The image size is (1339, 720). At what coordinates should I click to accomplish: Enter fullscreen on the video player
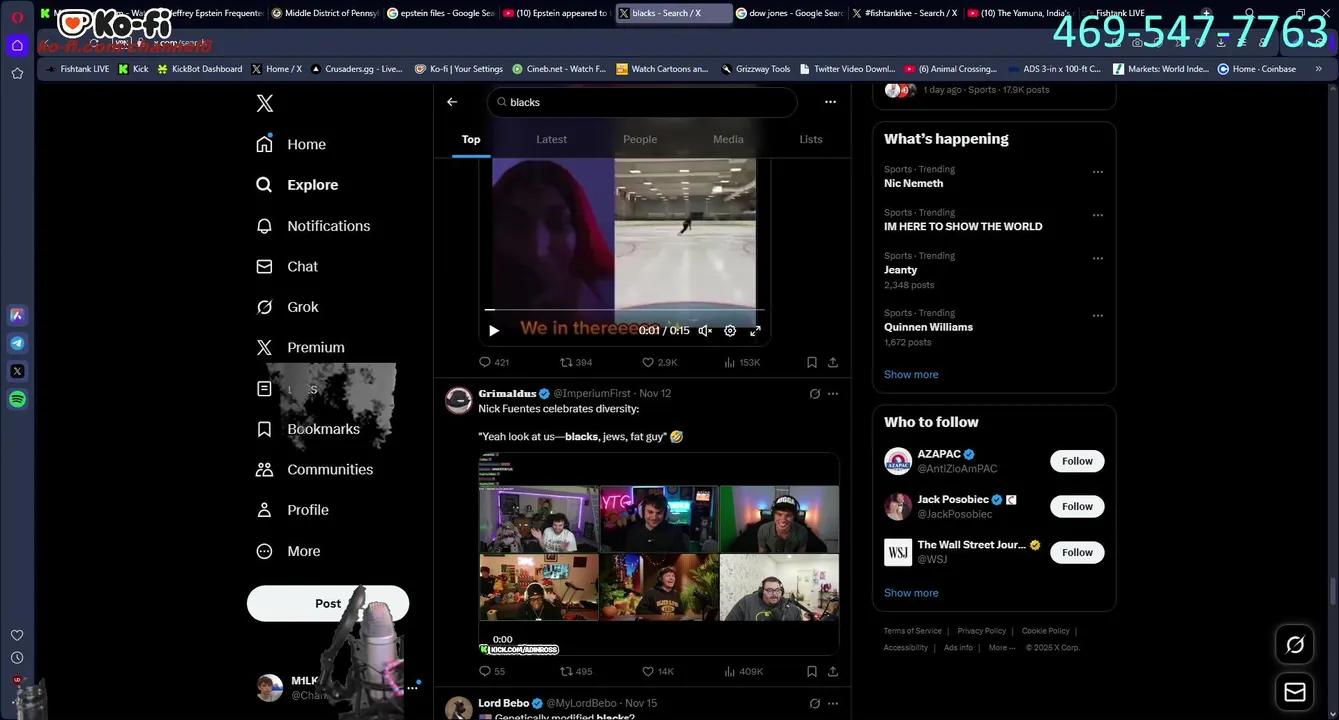coord(755,331)
